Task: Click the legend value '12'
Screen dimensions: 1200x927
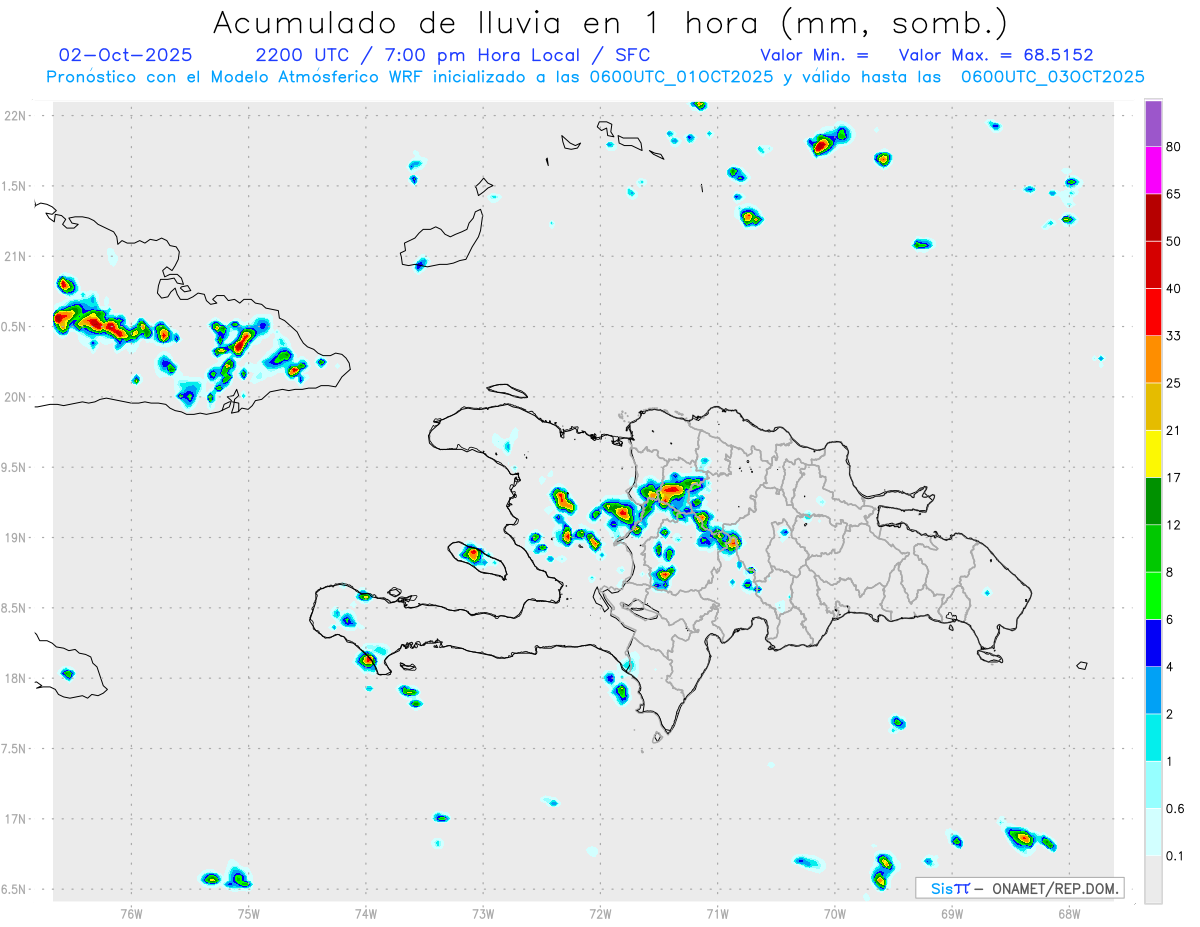Action: (x=1173, y=525)
